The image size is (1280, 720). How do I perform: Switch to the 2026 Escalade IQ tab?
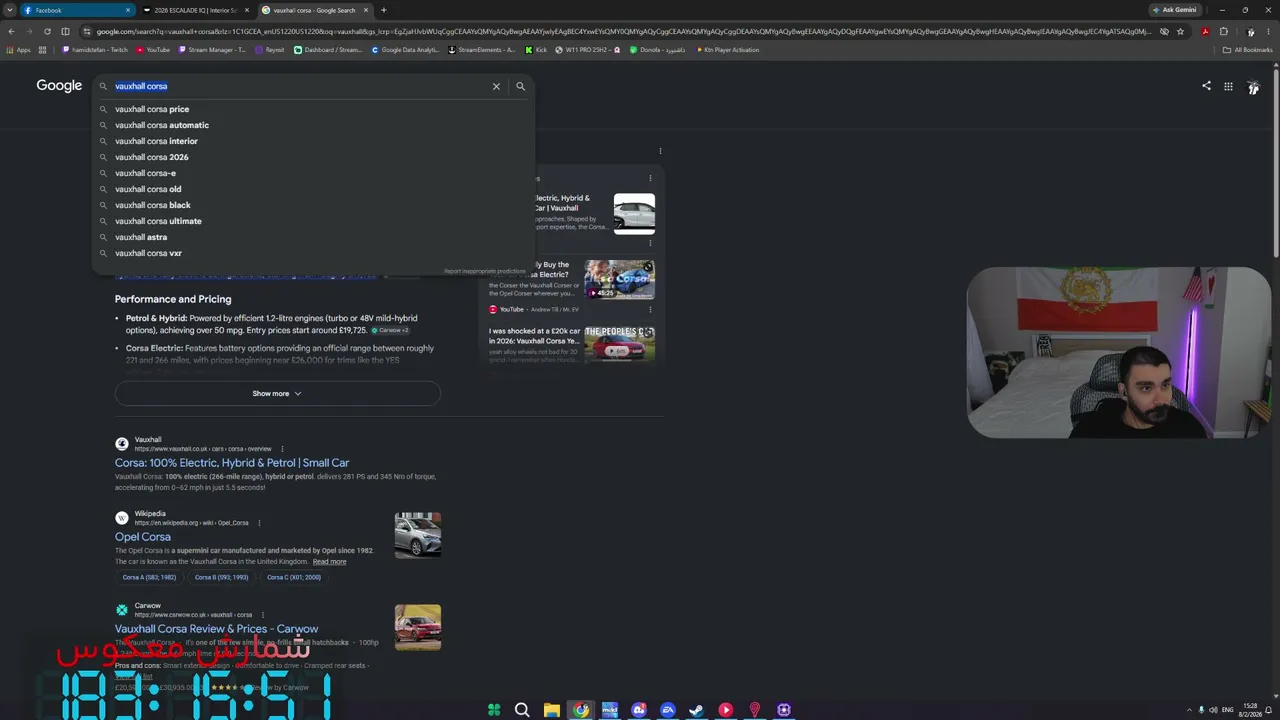tap(196, 10)
